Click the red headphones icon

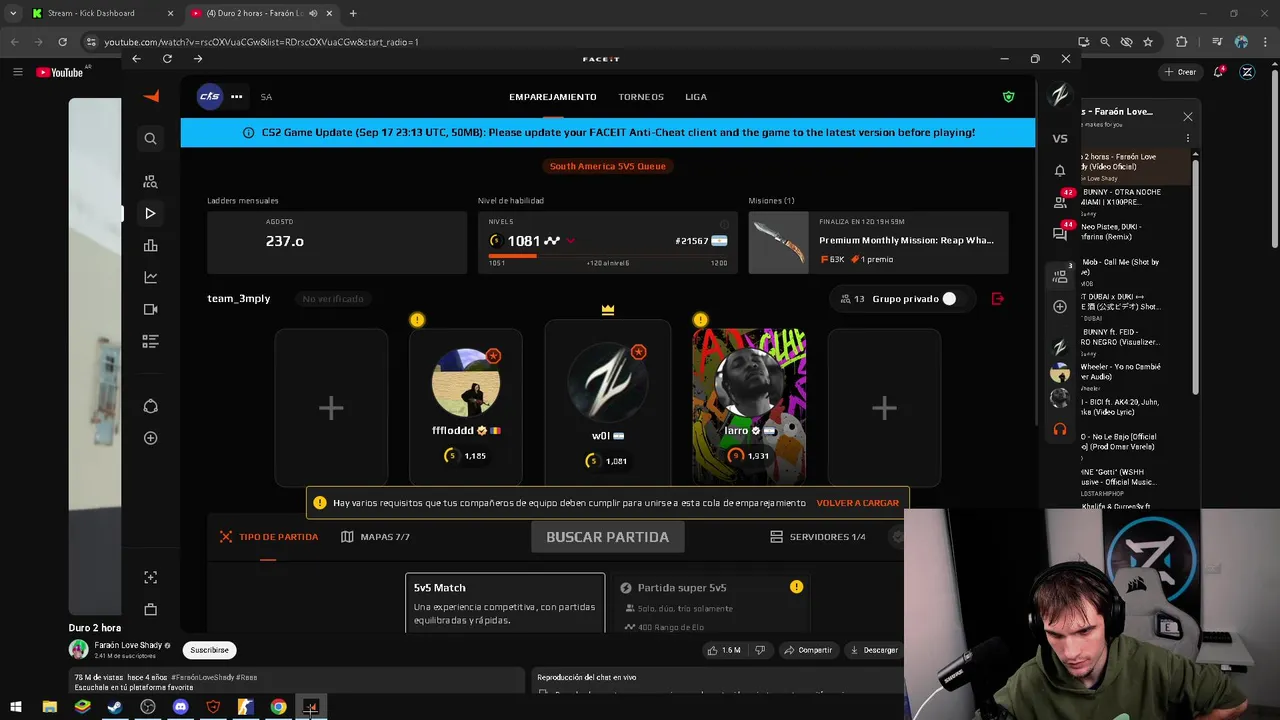[1060, 429]
